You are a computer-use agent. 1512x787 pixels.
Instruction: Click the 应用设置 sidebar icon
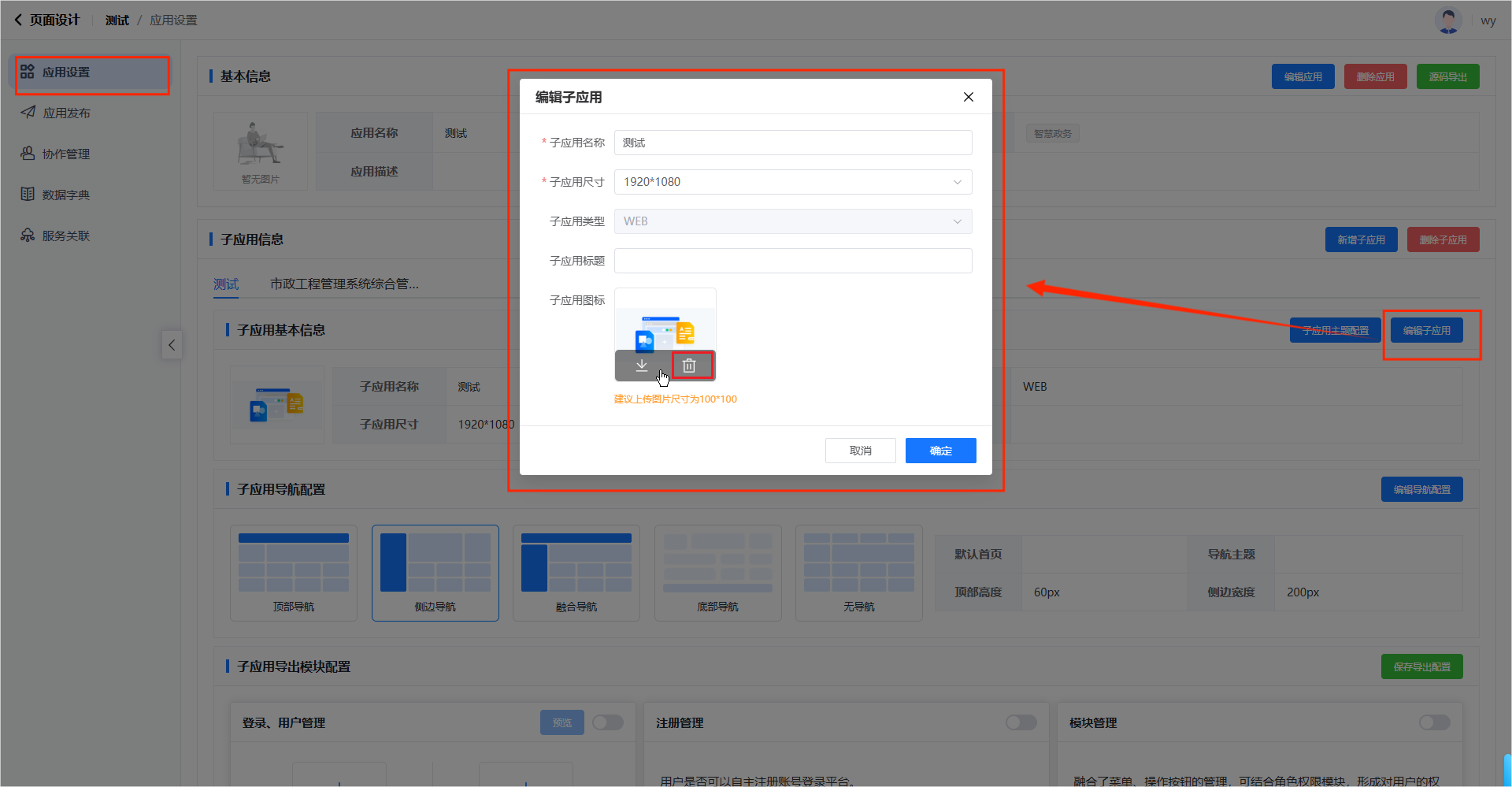28,72
